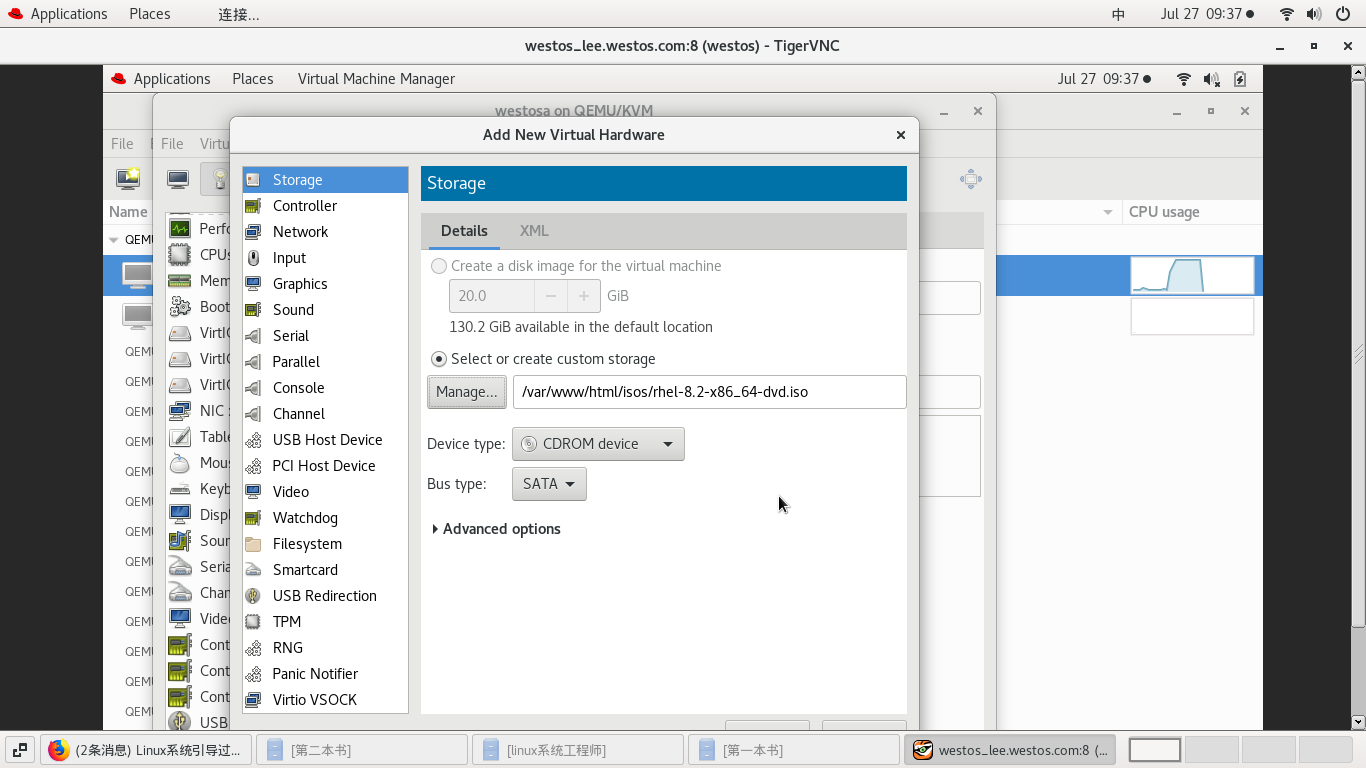This screenshot has height=768, width=1366.
Task: Open inner VNC Places menu
Action: 253,79
